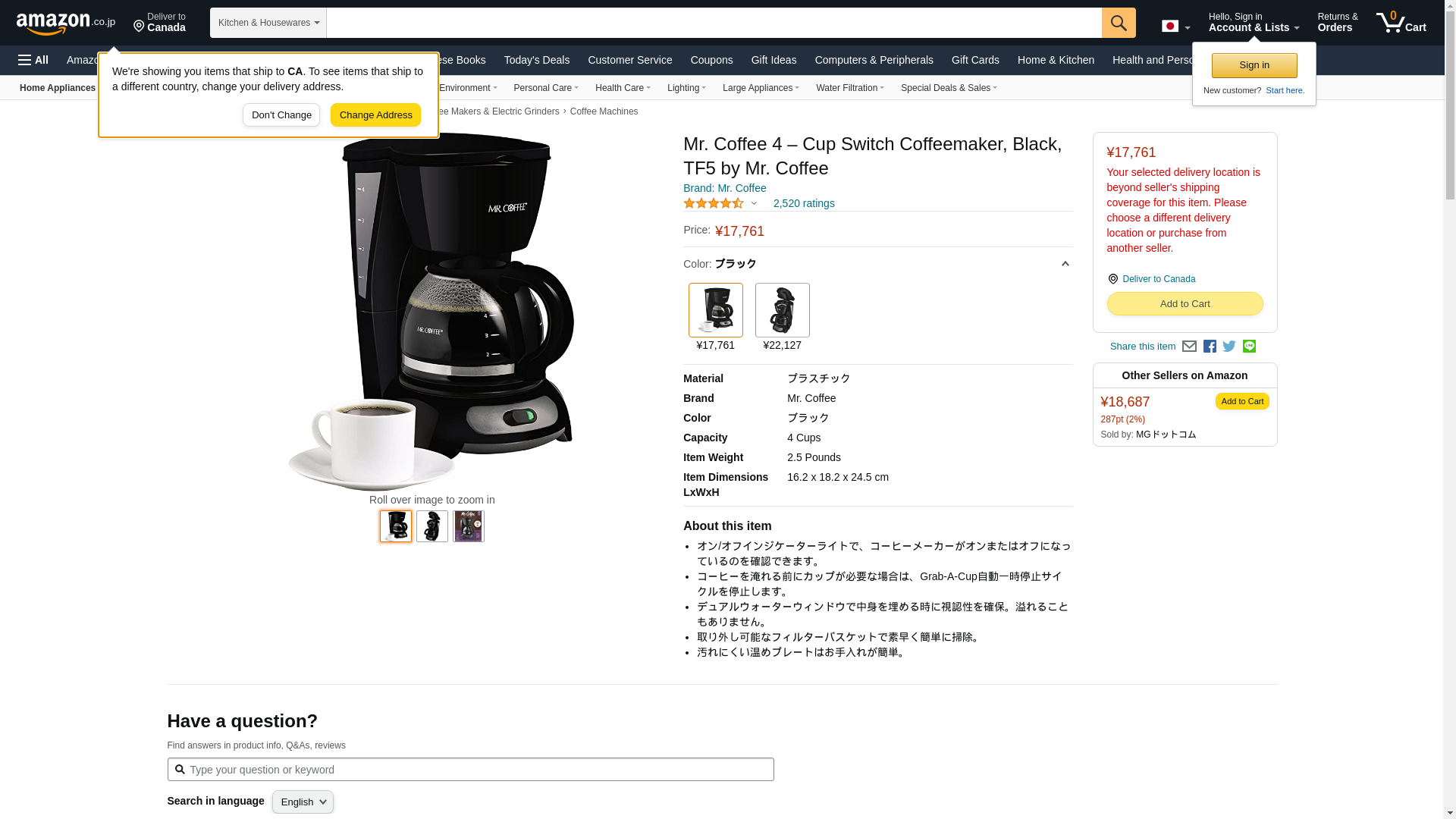Viewport: 1456px width, 819px height.
Task: Click the Change Address button
Action: (x=375, y=115)
